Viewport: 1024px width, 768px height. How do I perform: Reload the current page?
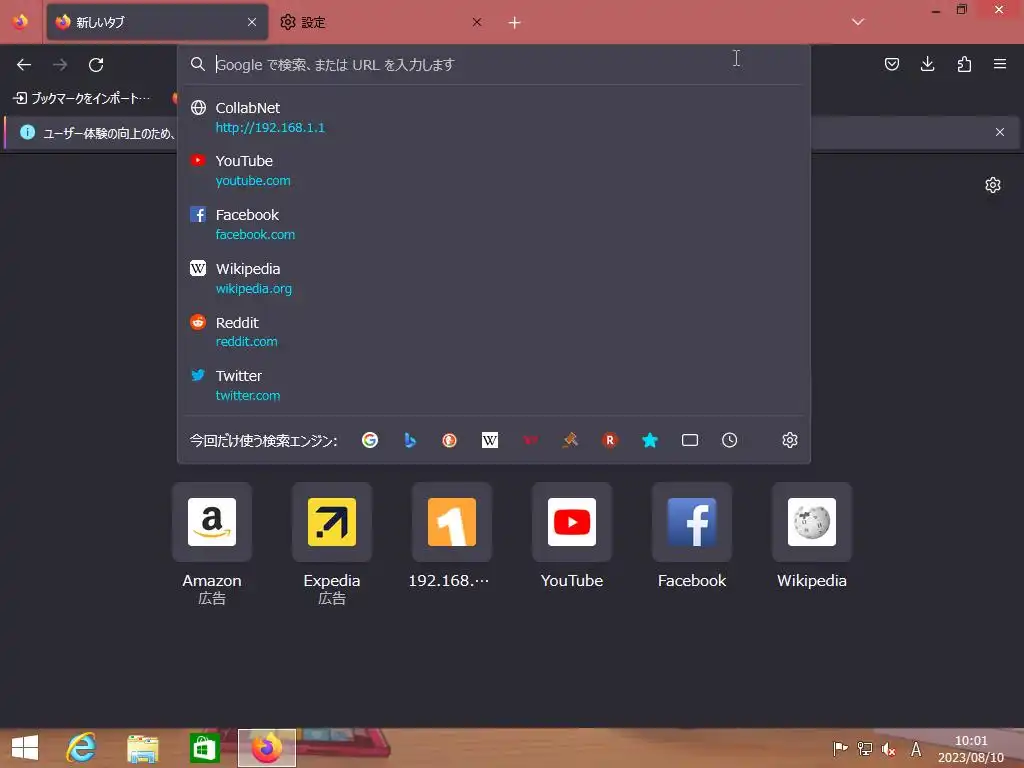[x=96, y=65]
